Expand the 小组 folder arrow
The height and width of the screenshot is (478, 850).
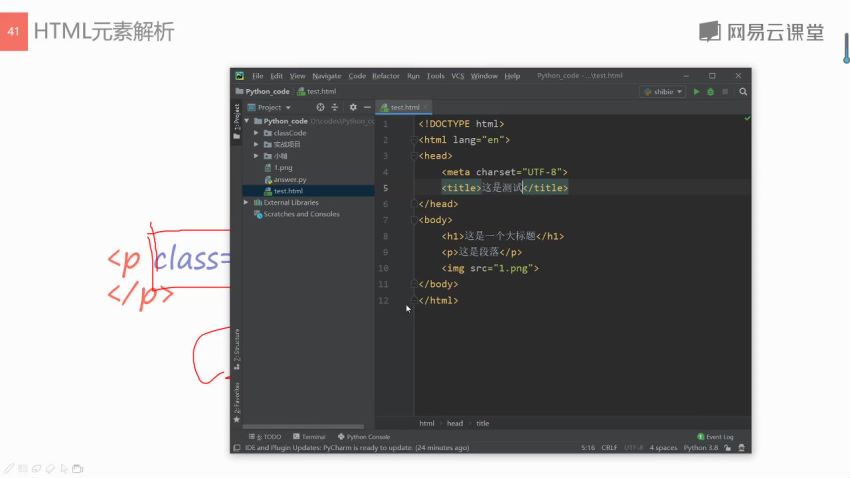coord(256,156)
